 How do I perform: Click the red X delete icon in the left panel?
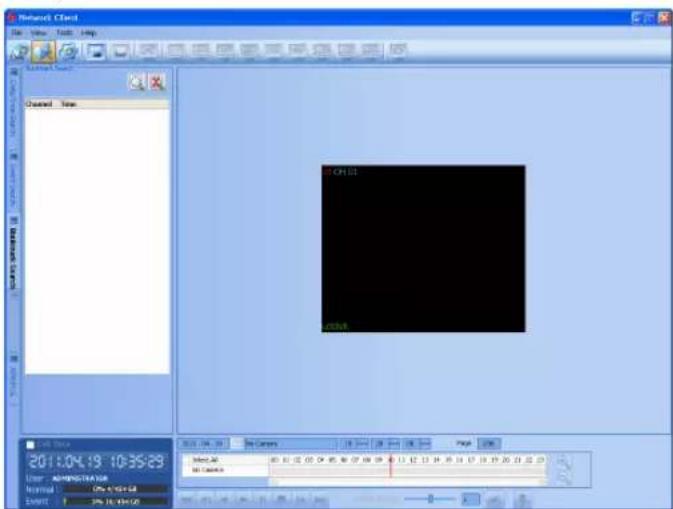[157, 82]
